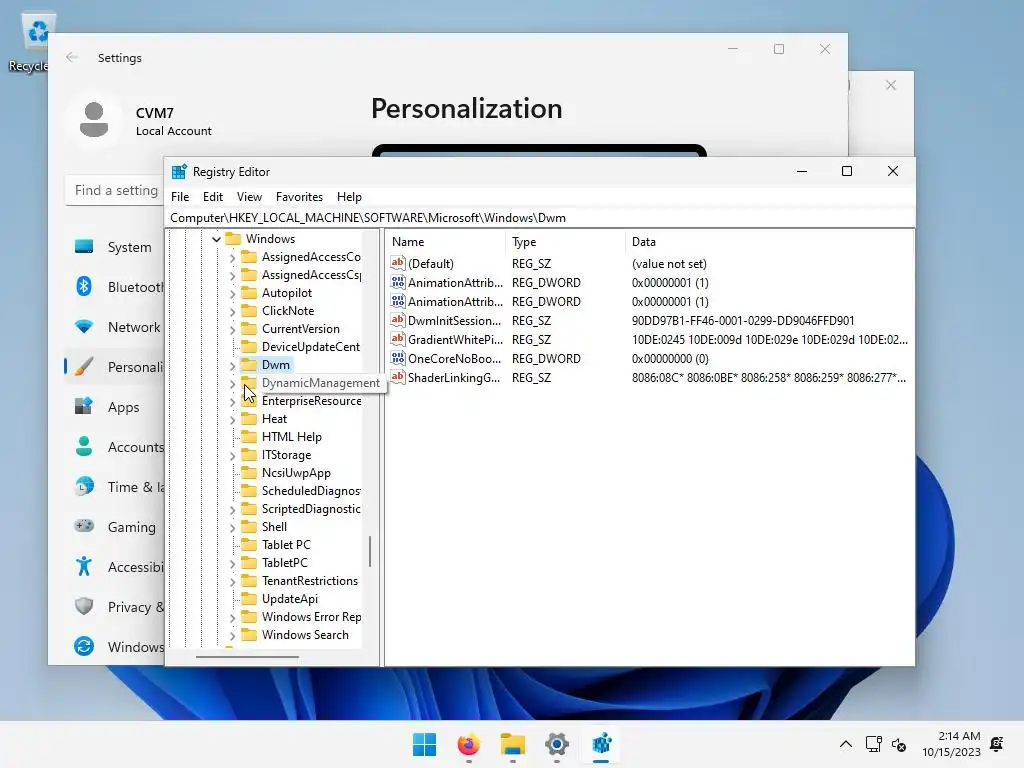Sort values by the Data column header
Image resolution: width=1024 pixels, height=768 pixels.
[x=769, y=242]
